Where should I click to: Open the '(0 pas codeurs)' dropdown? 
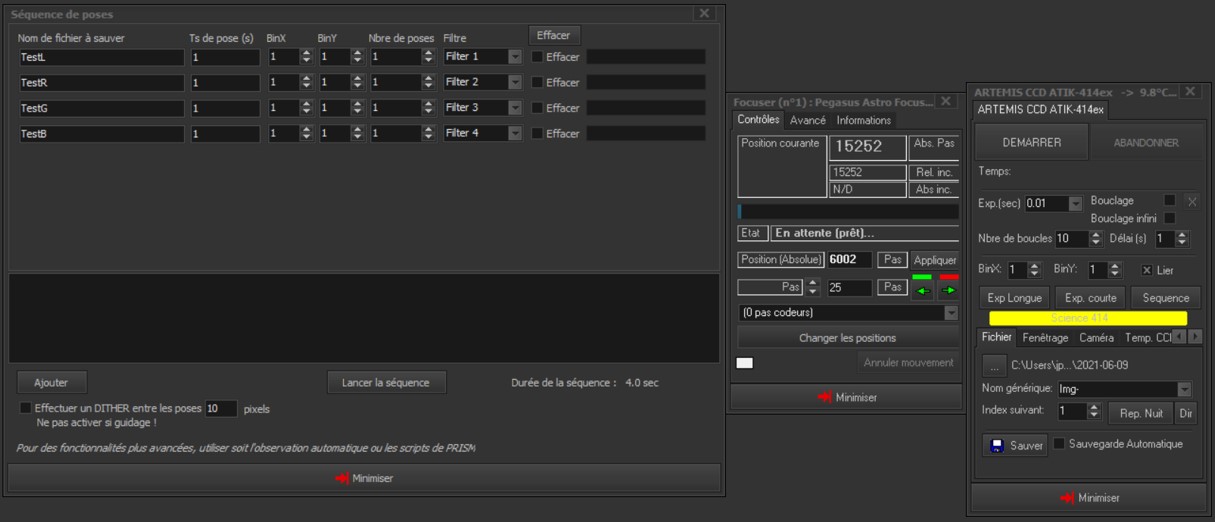pyautogui.click(x=950, y=313)
